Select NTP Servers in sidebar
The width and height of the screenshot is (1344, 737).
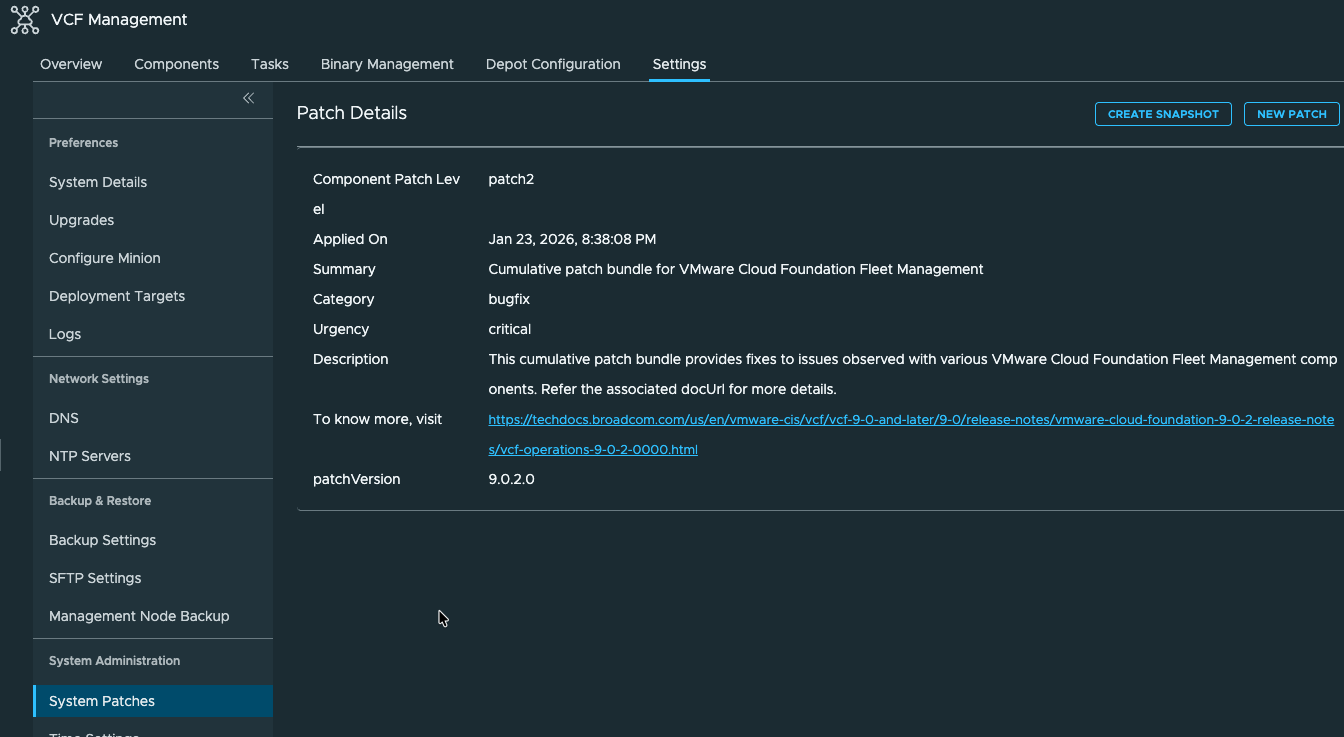[x=90, y=456]
